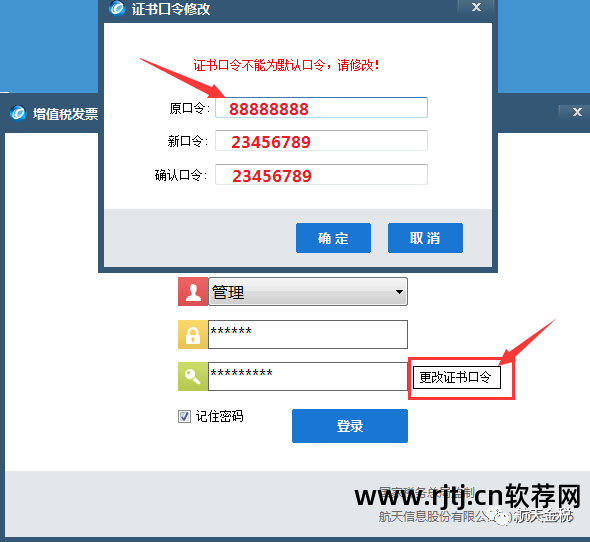This screenshot has width=590, height=542.
Task: Click the 确认口令 input field
Action: (x=321, y=174)
